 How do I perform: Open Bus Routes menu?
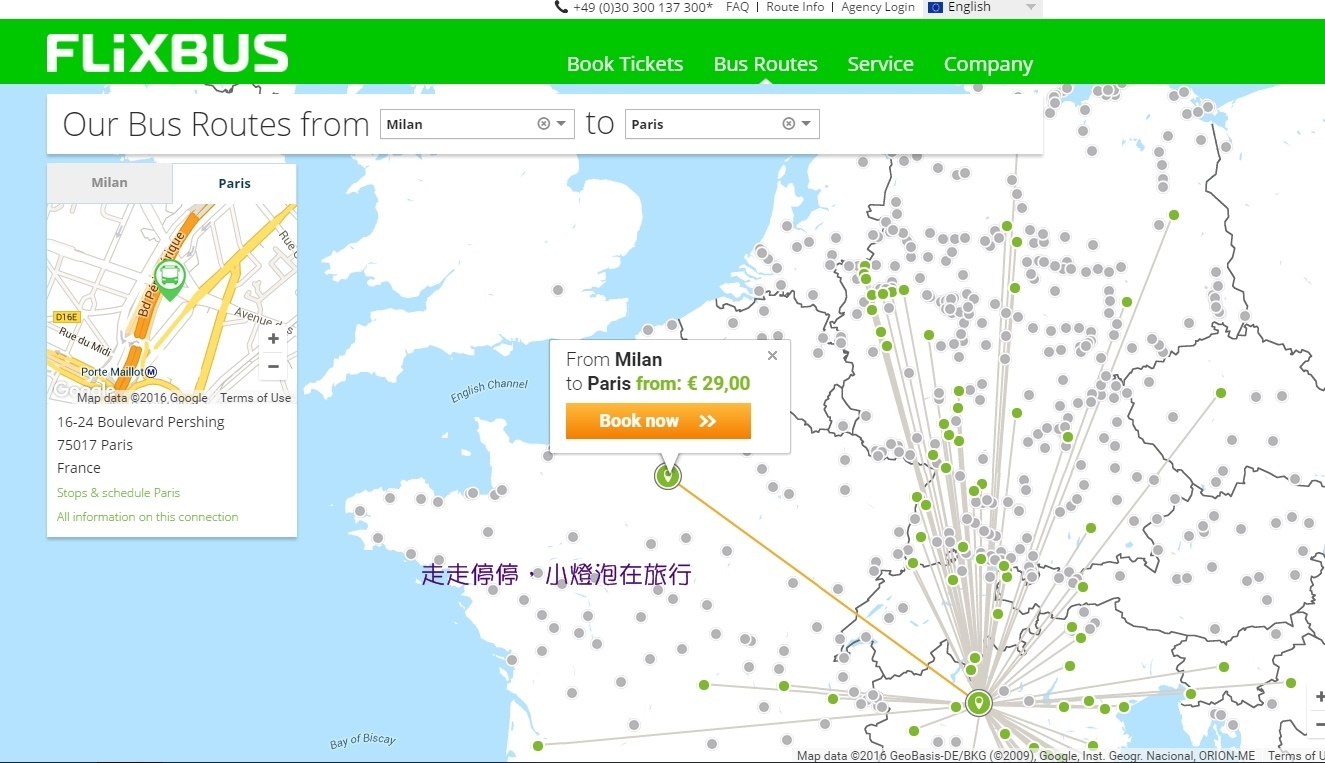click(766, 64)
